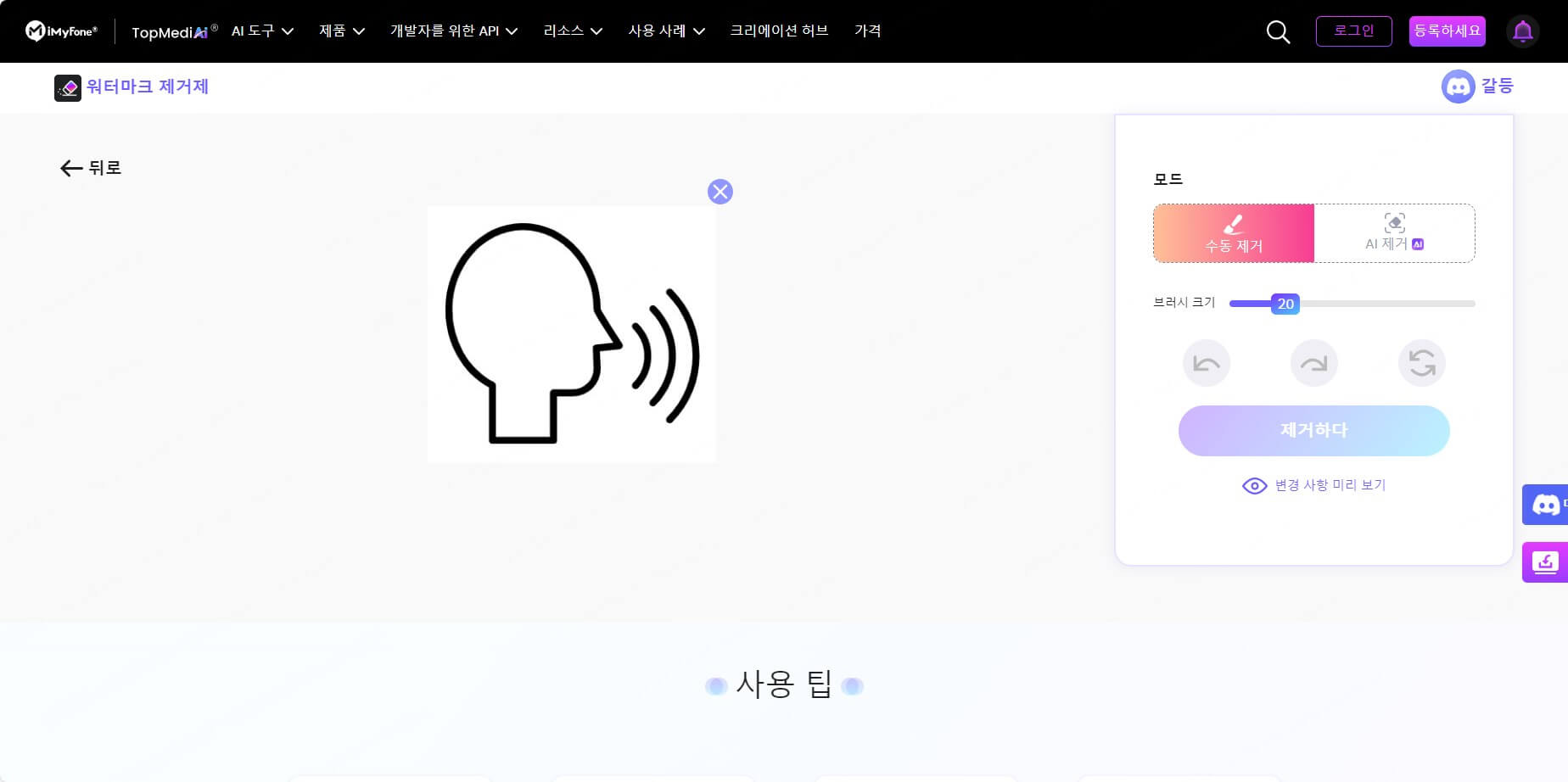Expand the 개발자를 위한 API dropdown
Viewport: 1568px width, 782px height.
pyautogui.click(x=454, y=31)
